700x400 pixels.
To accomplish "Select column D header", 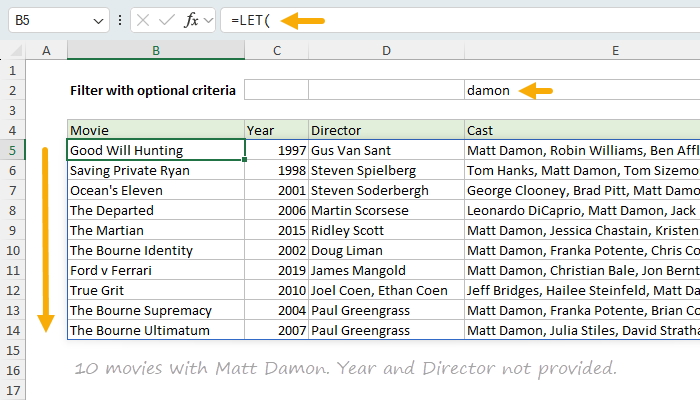I will 386,50.
